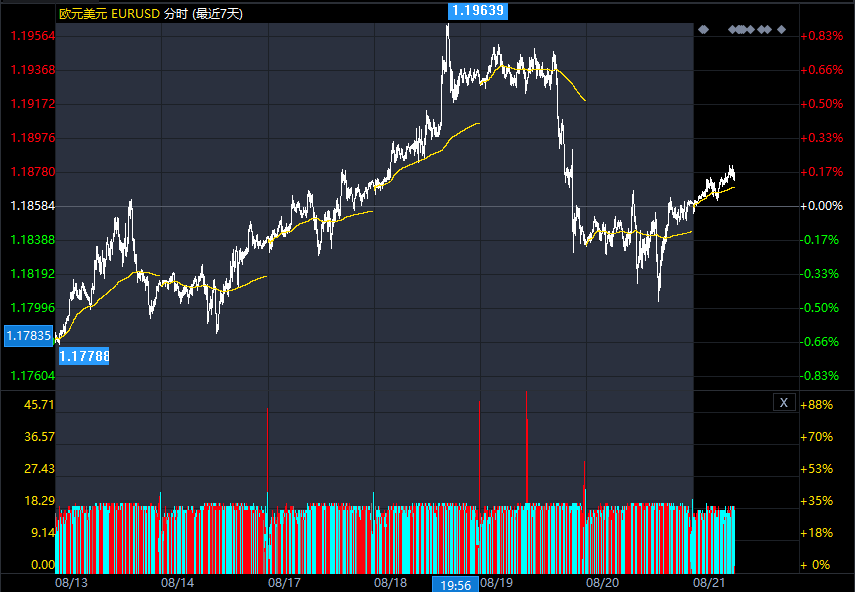
Task: Select the 08/17 date label
Action: pos(284,583)
